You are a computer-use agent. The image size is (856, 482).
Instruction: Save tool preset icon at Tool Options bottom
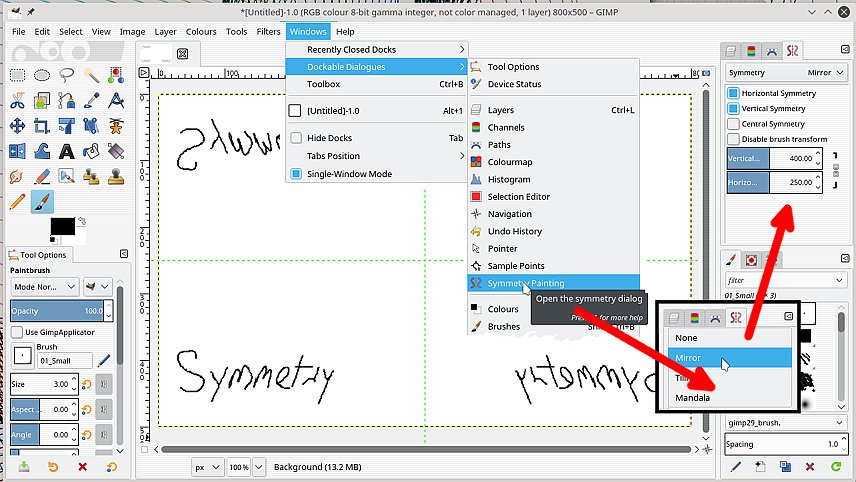(24, 467)
